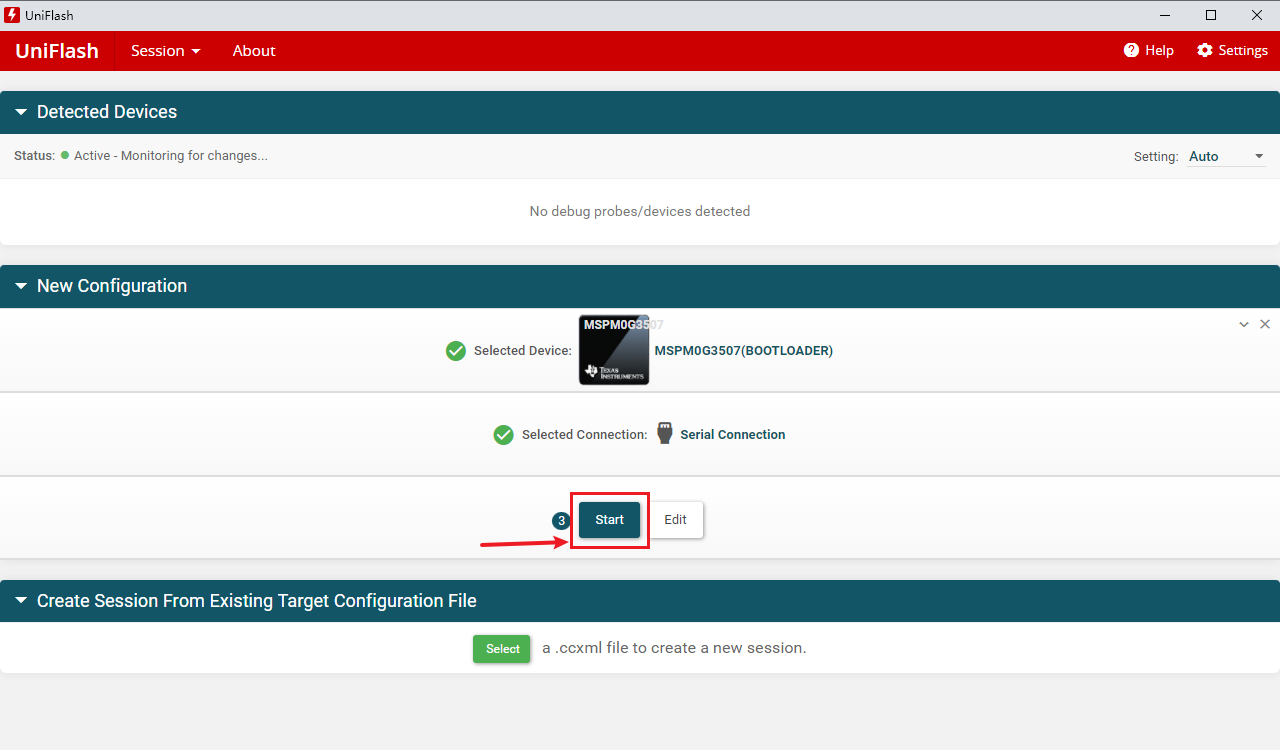Click the MSPM0G3507 device chip thumbnail
The height and width of the screenshot is (750, 1280).
[x=614, y=350]
